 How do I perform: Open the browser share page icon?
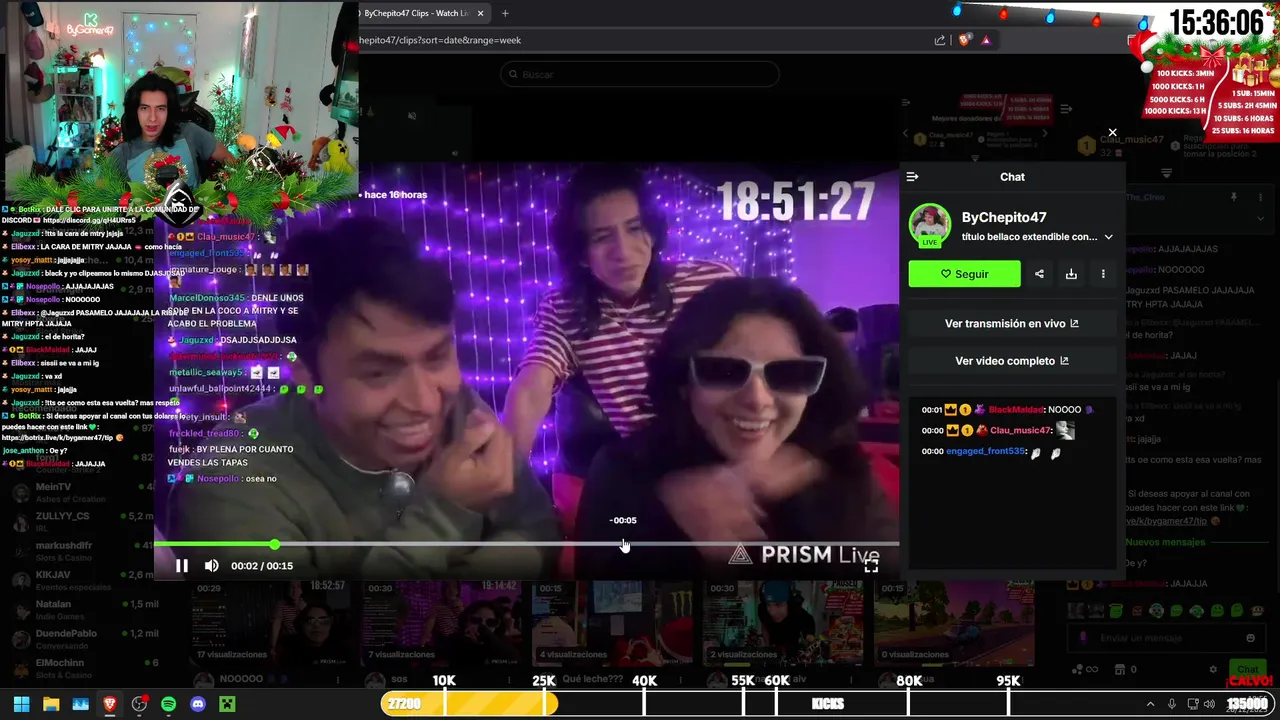940,40
